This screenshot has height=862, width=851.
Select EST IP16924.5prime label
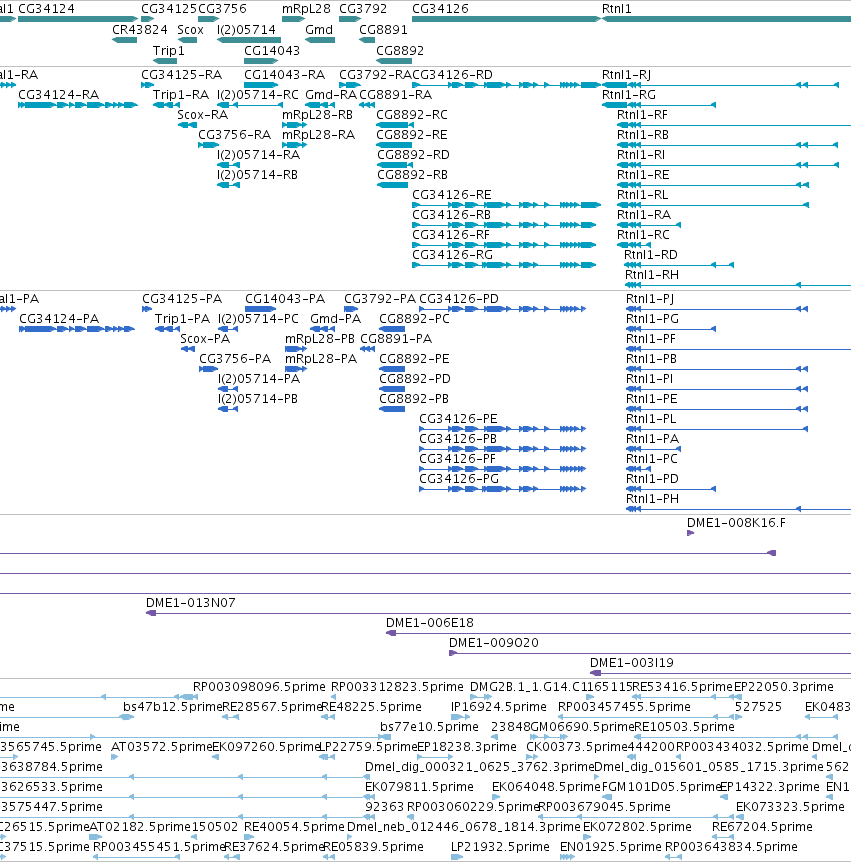499,706
